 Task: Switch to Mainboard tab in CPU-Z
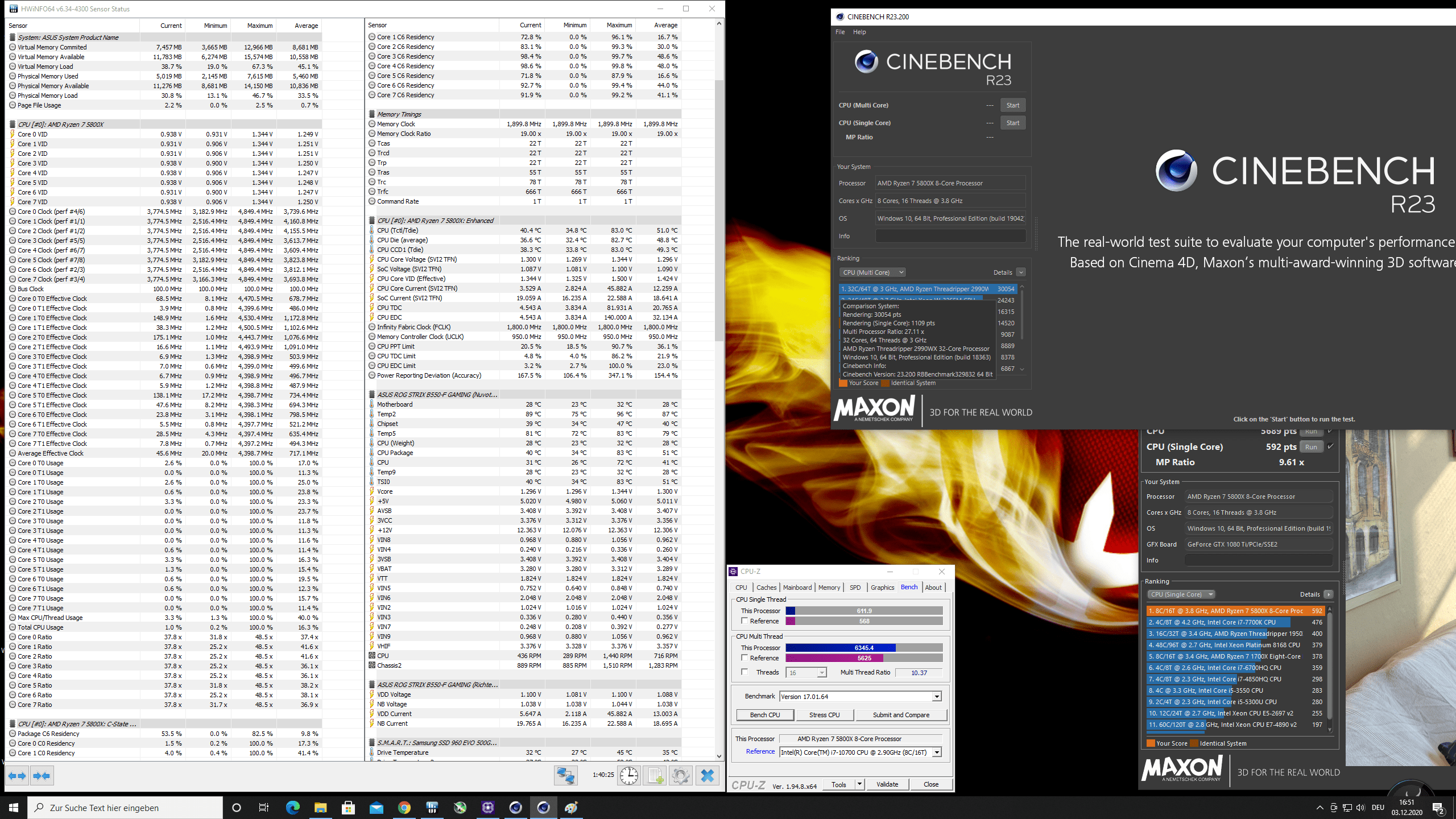(797, 588)
